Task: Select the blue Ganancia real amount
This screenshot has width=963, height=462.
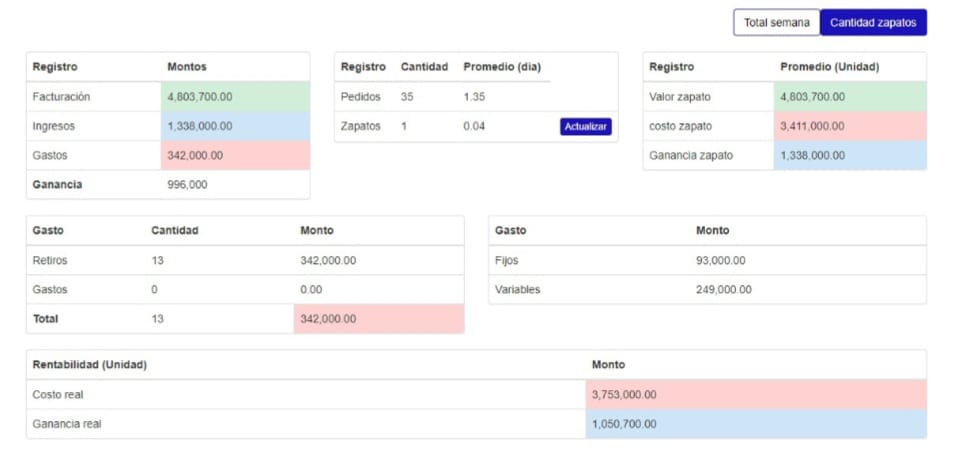Action: click(755, 424)
